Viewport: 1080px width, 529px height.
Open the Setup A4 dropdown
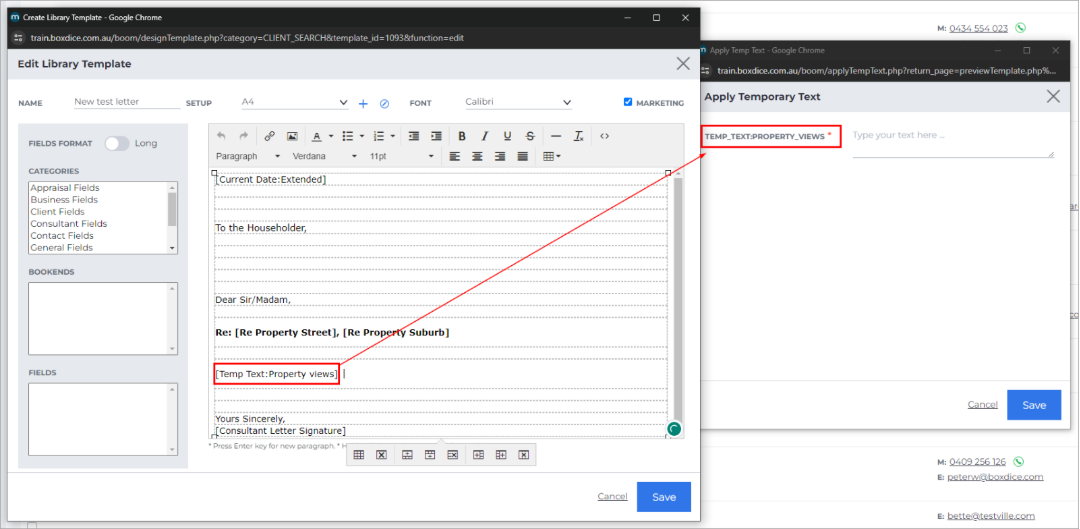click(295, 102)
